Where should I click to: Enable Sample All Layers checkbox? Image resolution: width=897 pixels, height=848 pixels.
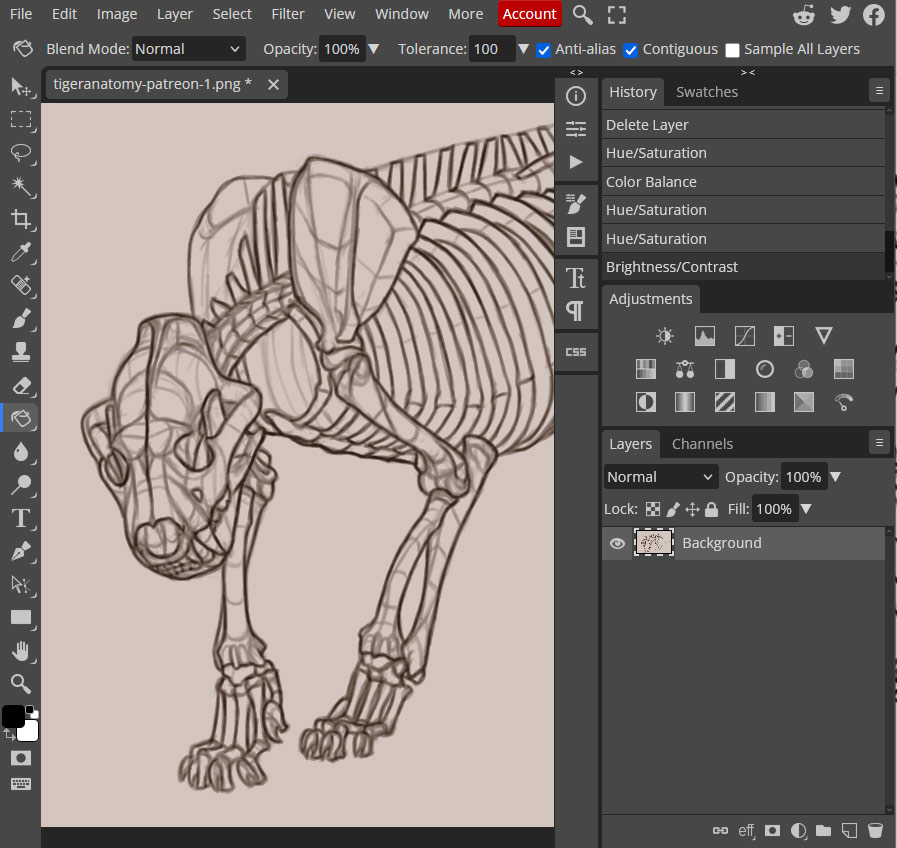pyautogui.click(x=733, y=50)
